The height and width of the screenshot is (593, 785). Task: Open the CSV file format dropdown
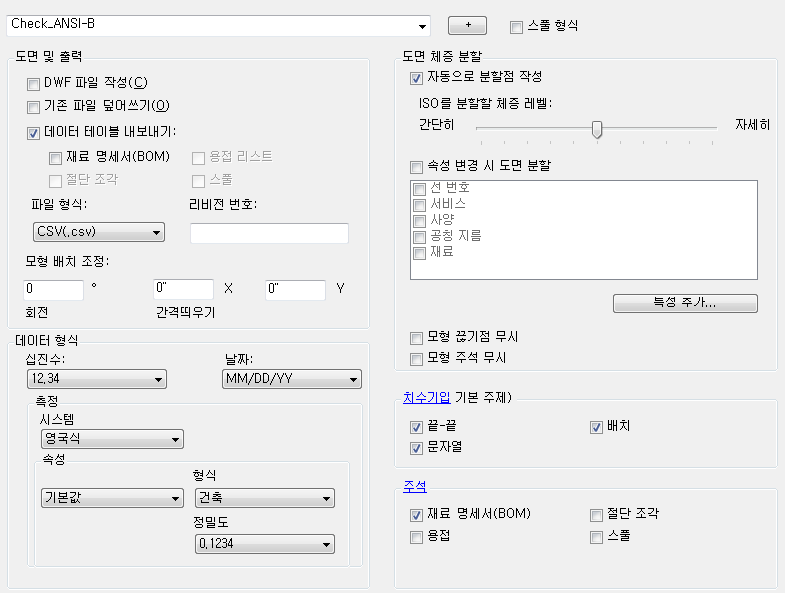point(98,233)
